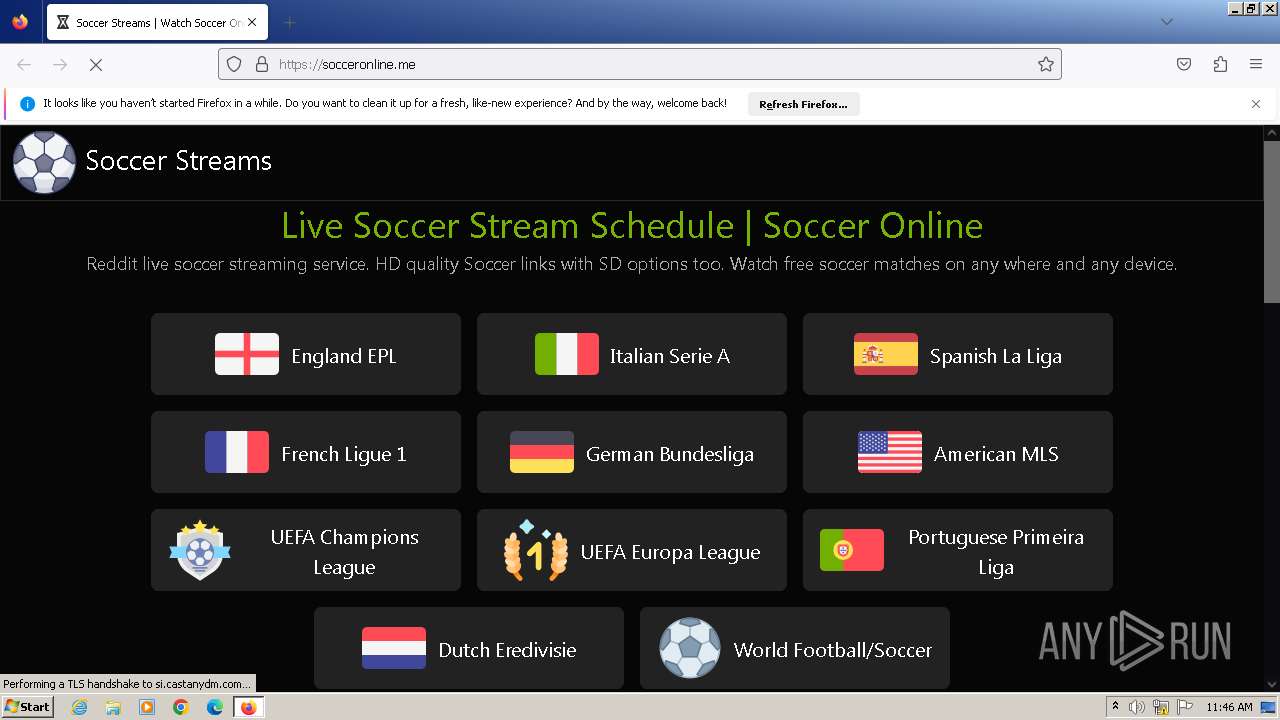View site security padlock info
1280x720 pixels.
(x=262, y=64)
